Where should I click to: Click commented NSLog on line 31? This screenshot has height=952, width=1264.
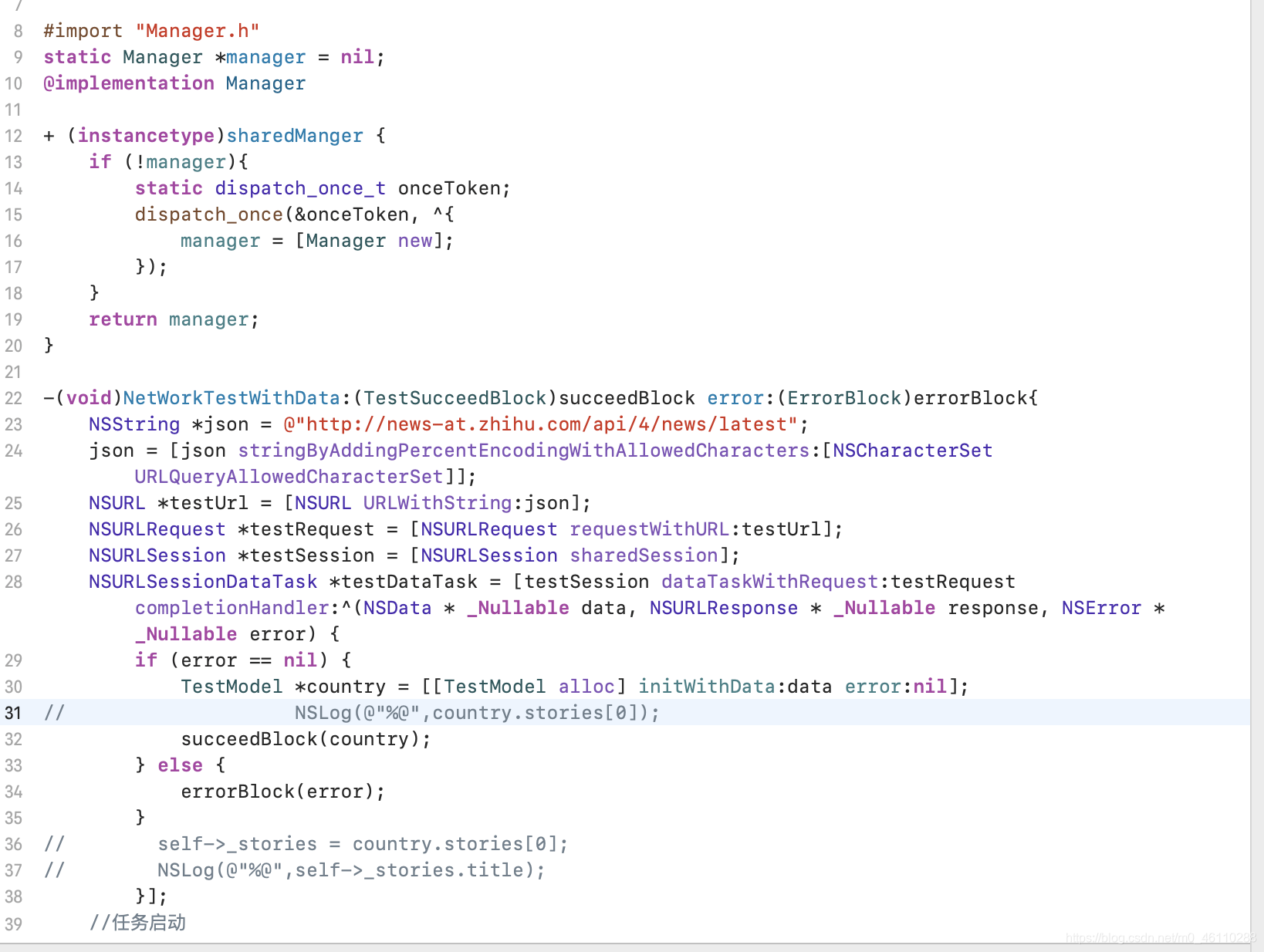(x=477, y=713)
